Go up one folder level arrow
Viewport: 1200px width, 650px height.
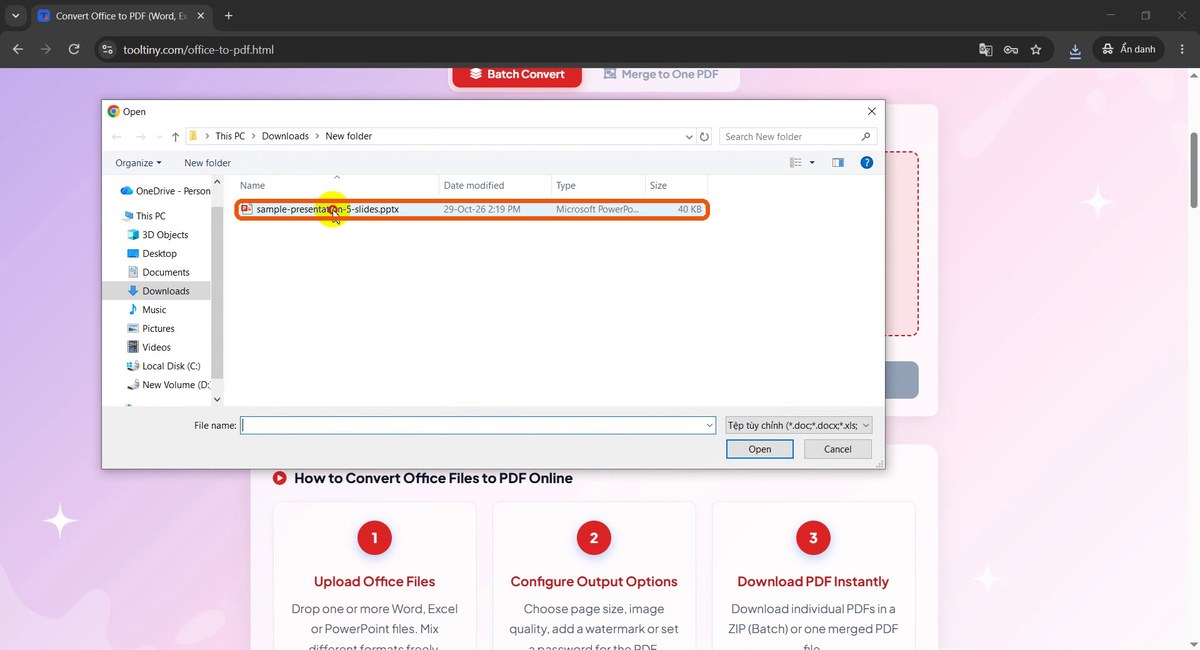point(175,137)
